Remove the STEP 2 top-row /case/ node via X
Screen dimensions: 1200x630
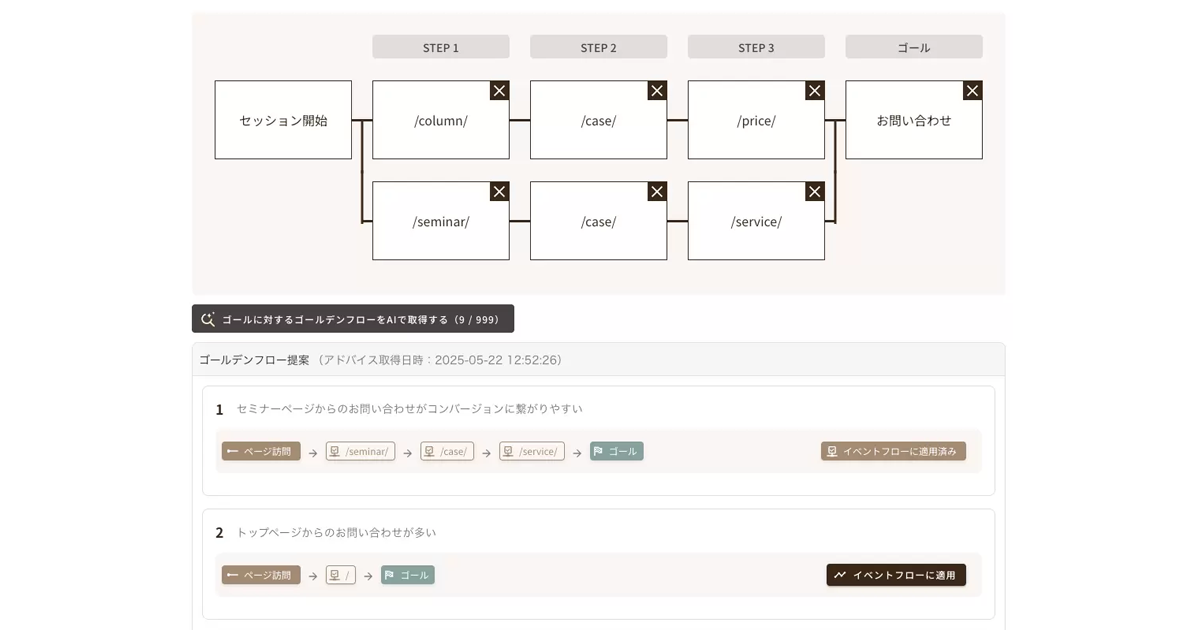coord(657,91)
